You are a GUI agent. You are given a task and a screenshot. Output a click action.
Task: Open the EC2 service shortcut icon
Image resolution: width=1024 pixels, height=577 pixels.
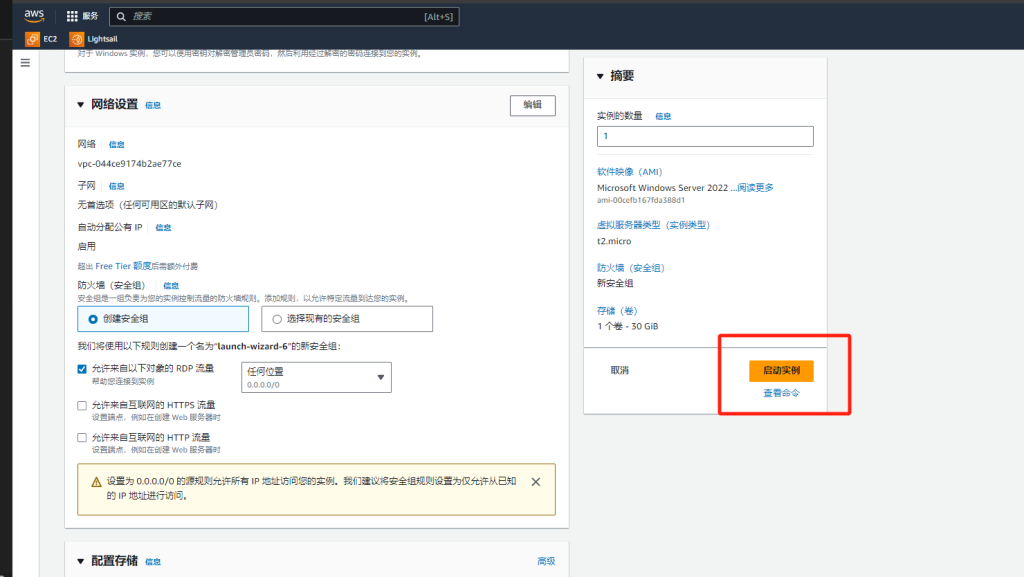pos(32,39)
